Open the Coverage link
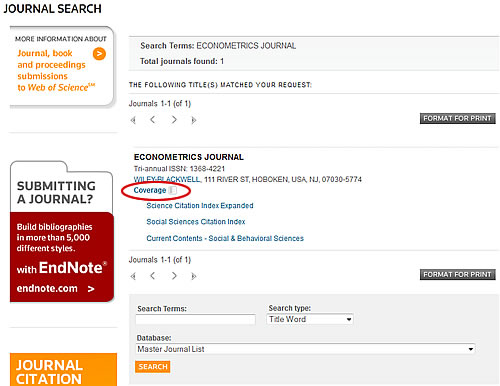Image resolution: width=500 pixels, height=386 pixels. pyautogui.click(x=150, y=190)
